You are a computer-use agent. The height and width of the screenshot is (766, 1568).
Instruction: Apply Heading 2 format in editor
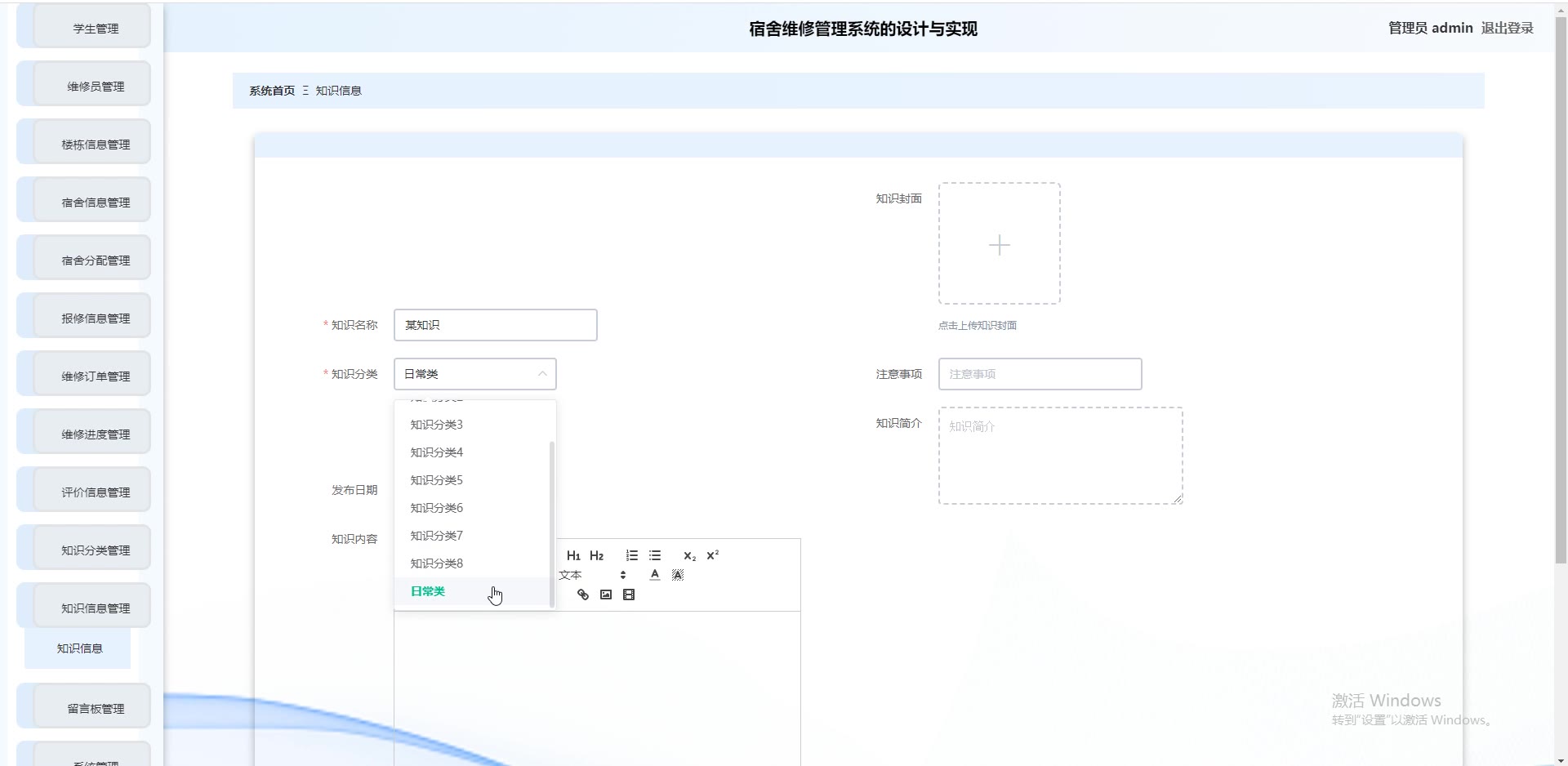point(596,555)
